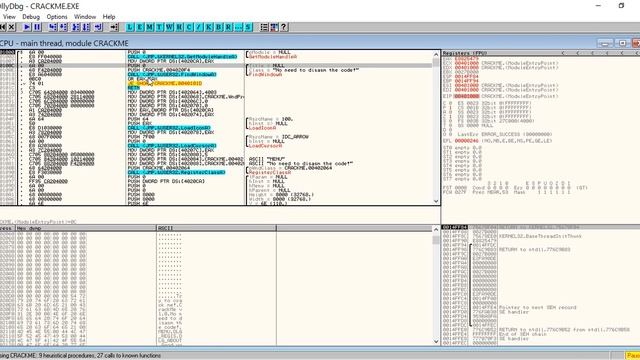Open Threads window via T button

(x=159, y=27)
